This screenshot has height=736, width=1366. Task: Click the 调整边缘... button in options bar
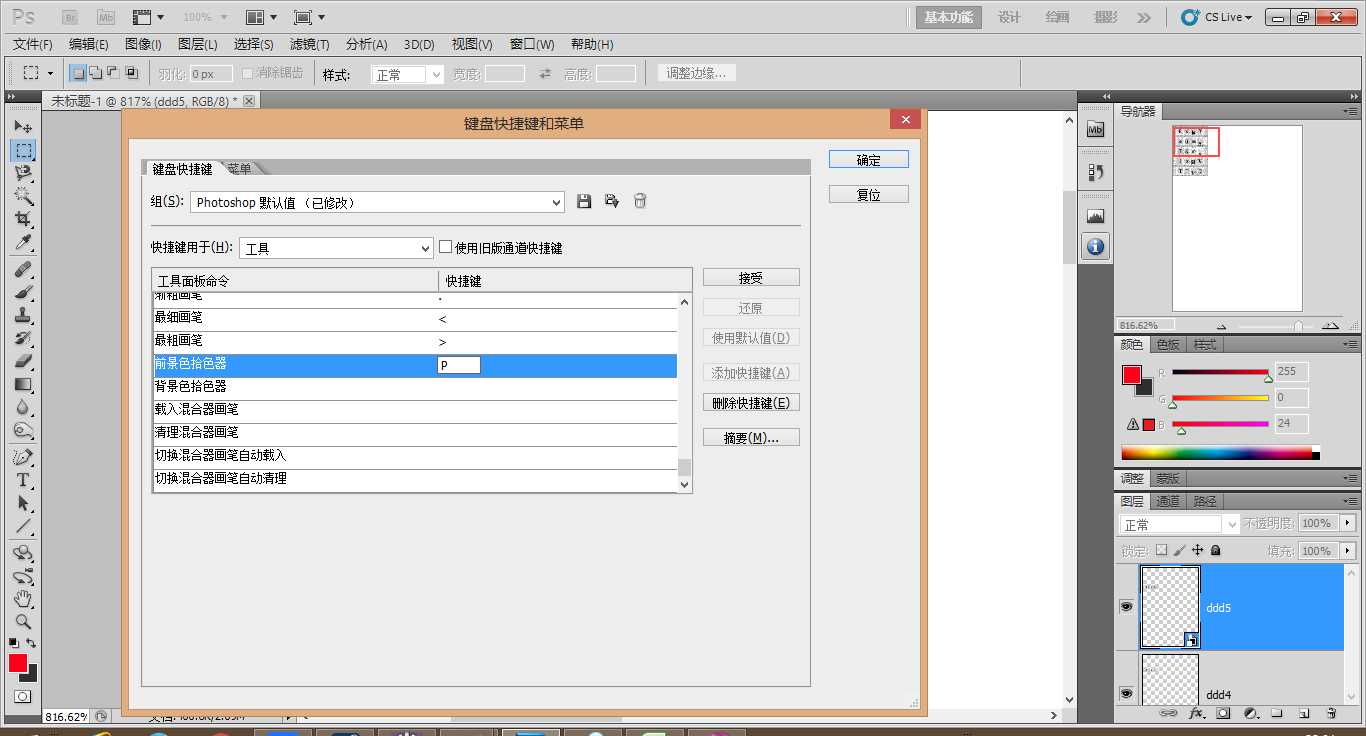tap(698, 73)
